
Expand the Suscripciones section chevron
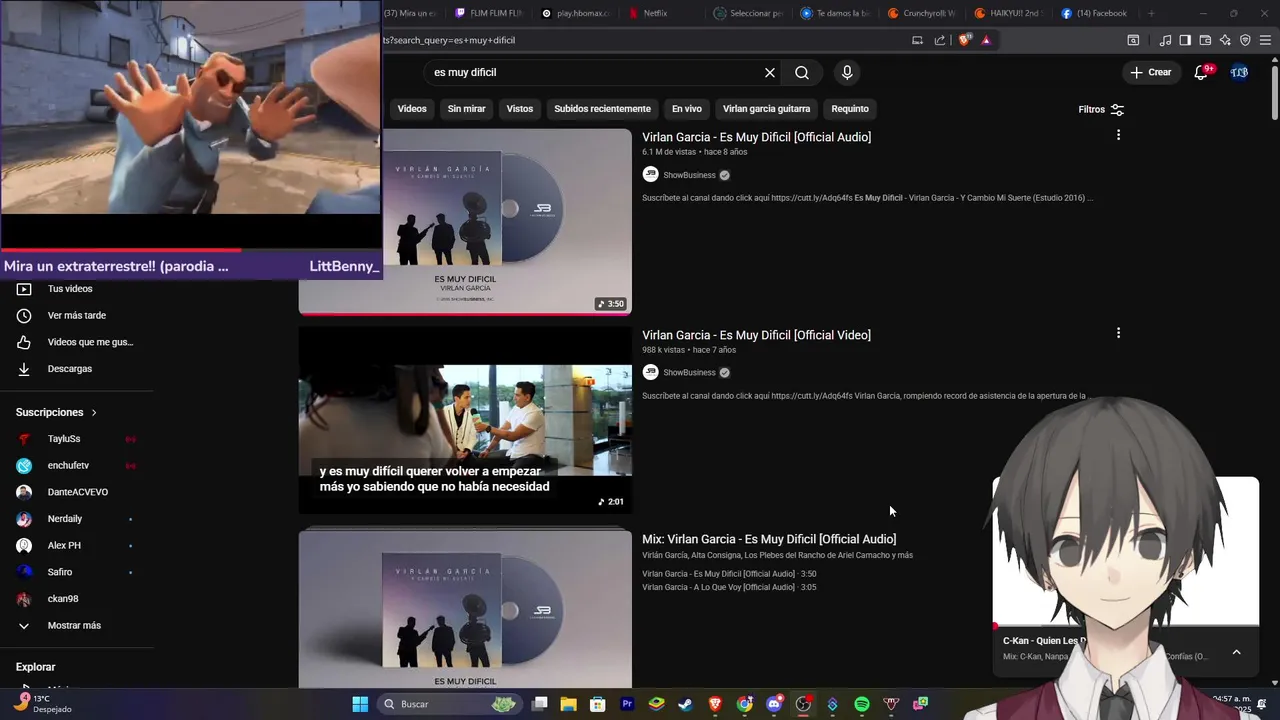tap(94, 412)
